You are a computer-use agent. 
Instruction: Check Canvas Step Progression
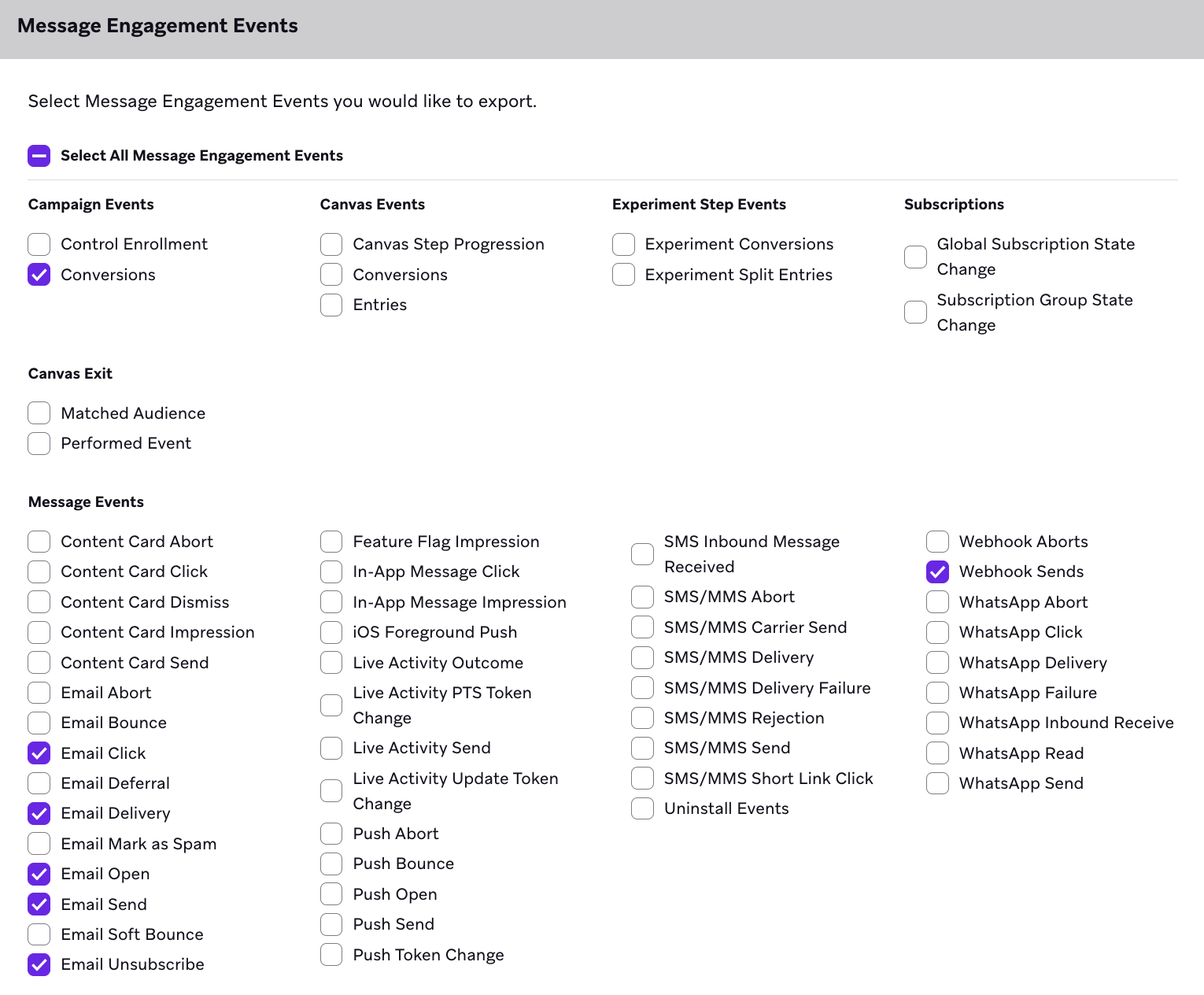click(331, 244)
